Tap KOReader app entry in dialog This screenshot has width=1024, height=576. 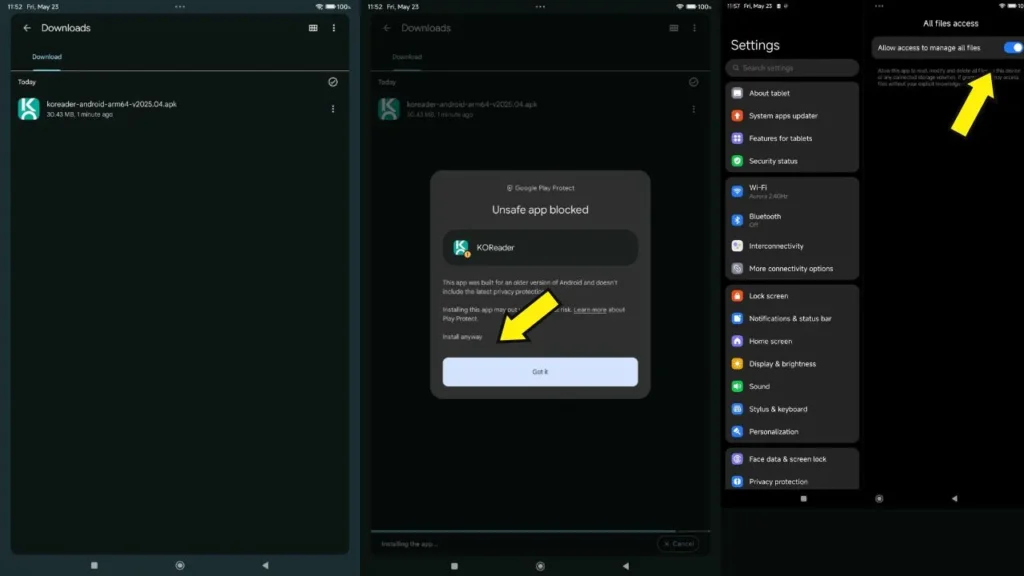click(540, 248)
